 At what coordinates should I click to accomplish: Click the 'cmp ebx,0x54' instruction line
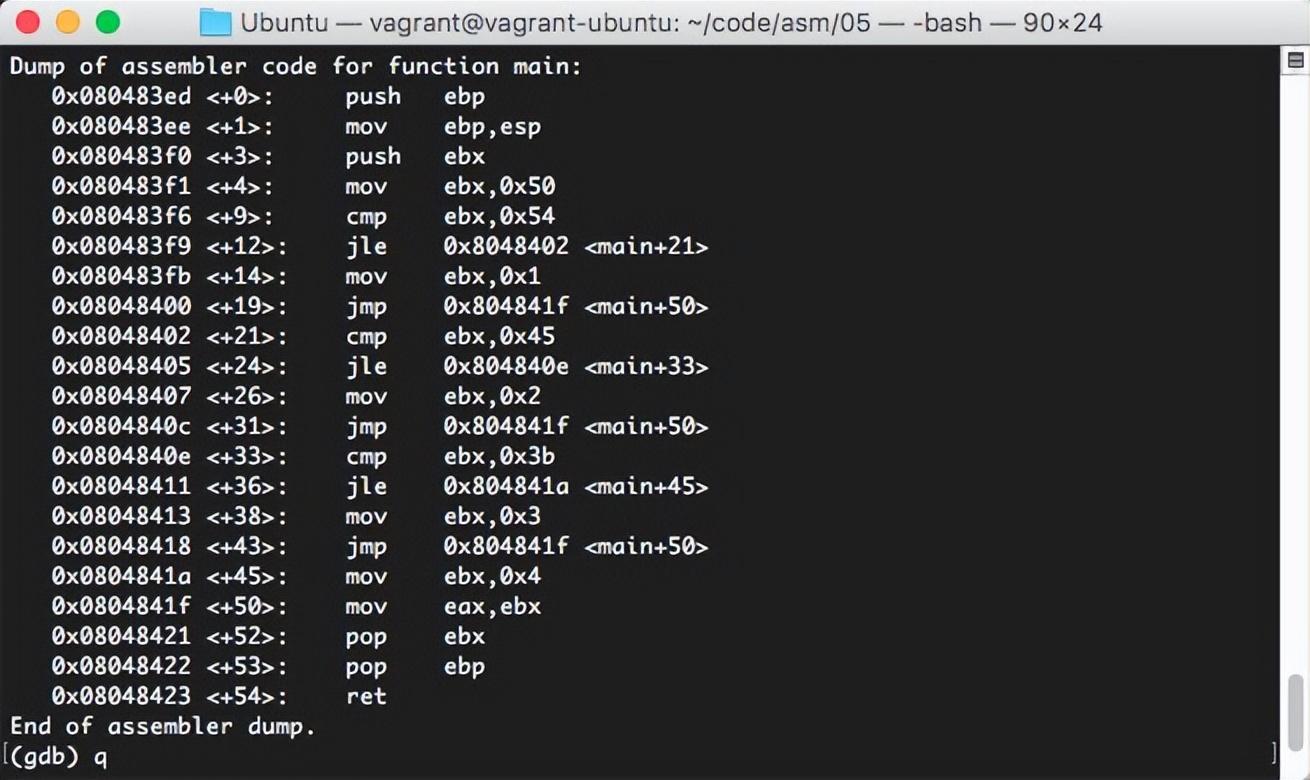(x=303, y=217)
